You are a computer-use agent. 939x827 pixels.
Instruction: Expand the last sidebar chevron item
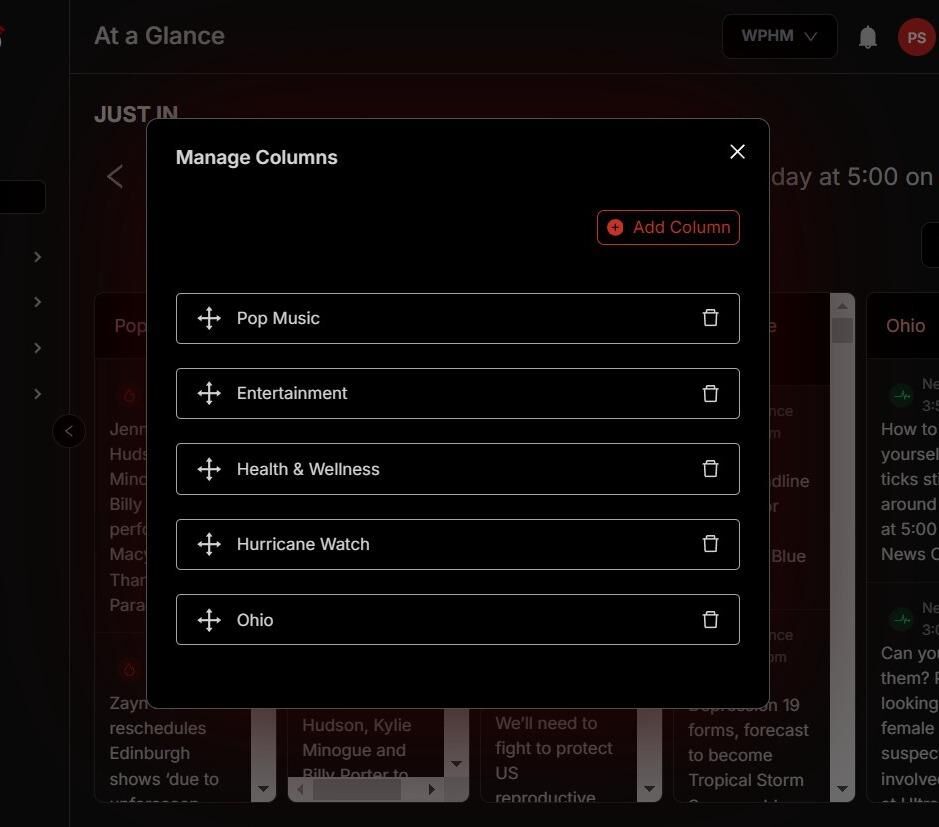(x=37, y=394)
